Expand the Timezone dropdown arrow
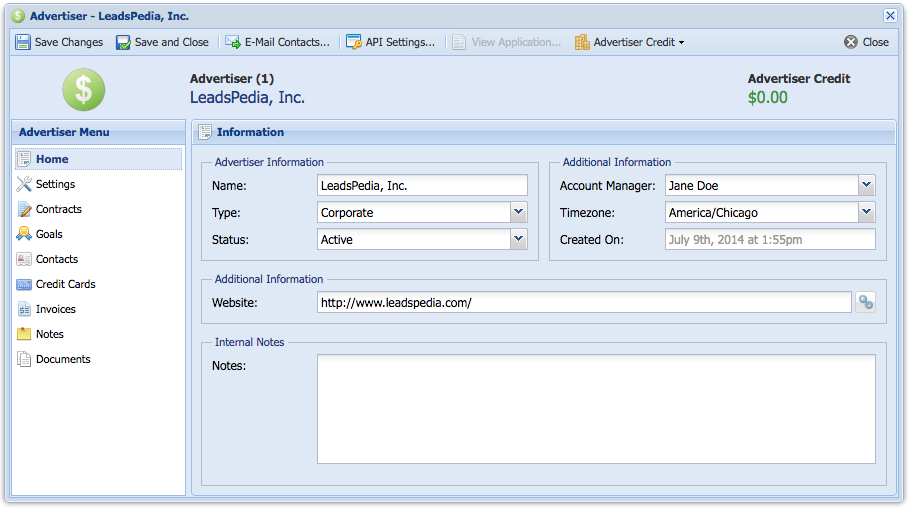The image size is (910, 508). click(866, 212)
